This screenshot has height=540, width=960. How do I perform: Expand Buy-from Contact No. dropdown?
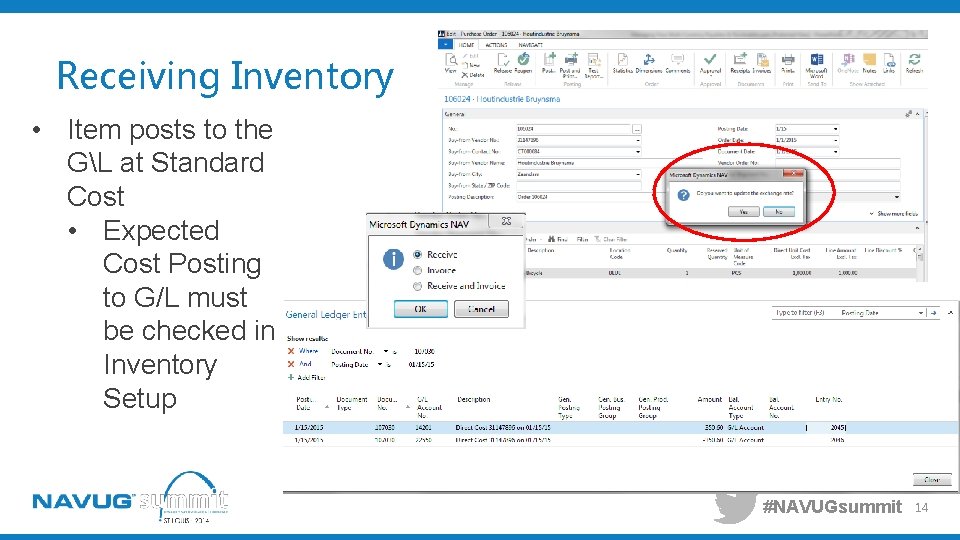(x=637, y=152)
